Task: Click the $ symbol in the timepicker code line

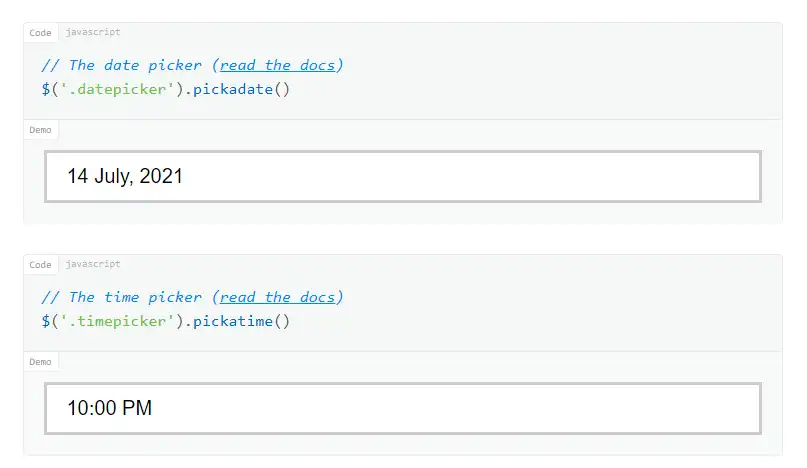Action: (x=46, y=321)
